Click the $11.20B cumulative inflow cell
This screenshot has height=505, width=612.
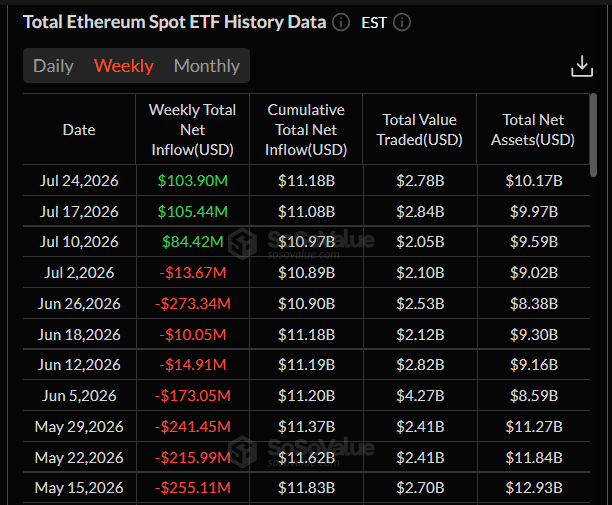(x=306, y=396)
